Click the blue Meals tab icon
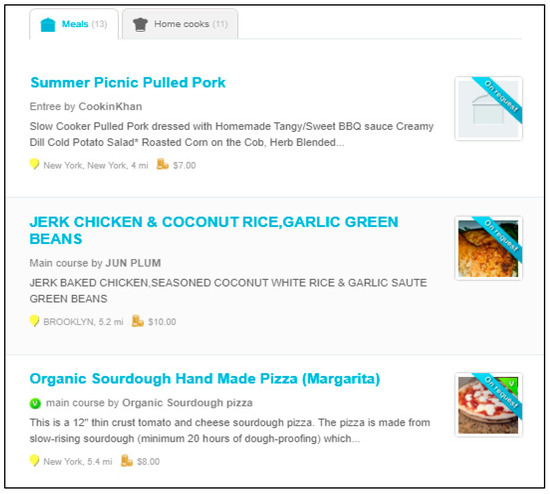This screenshot has height=494, width=550. tap(48, 25)
